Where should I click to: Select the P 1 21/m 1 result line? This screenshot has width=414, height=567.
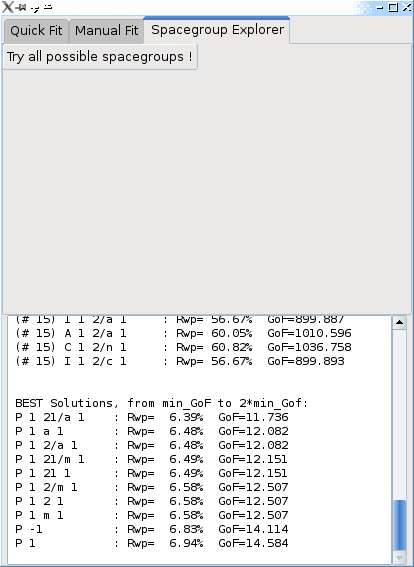(152, 459)
